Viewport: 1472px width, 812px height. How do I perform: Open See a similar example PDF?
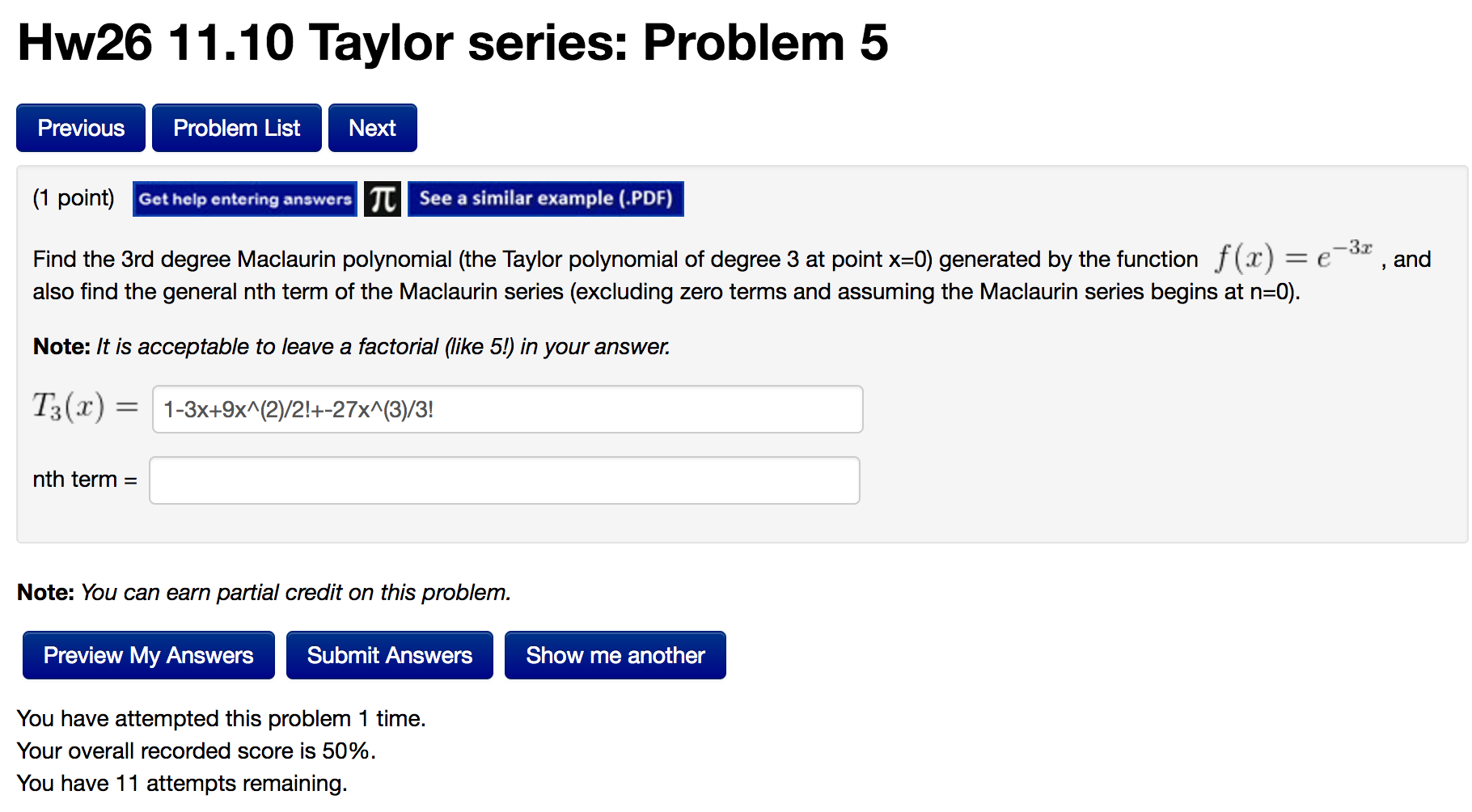click(545, 199)
